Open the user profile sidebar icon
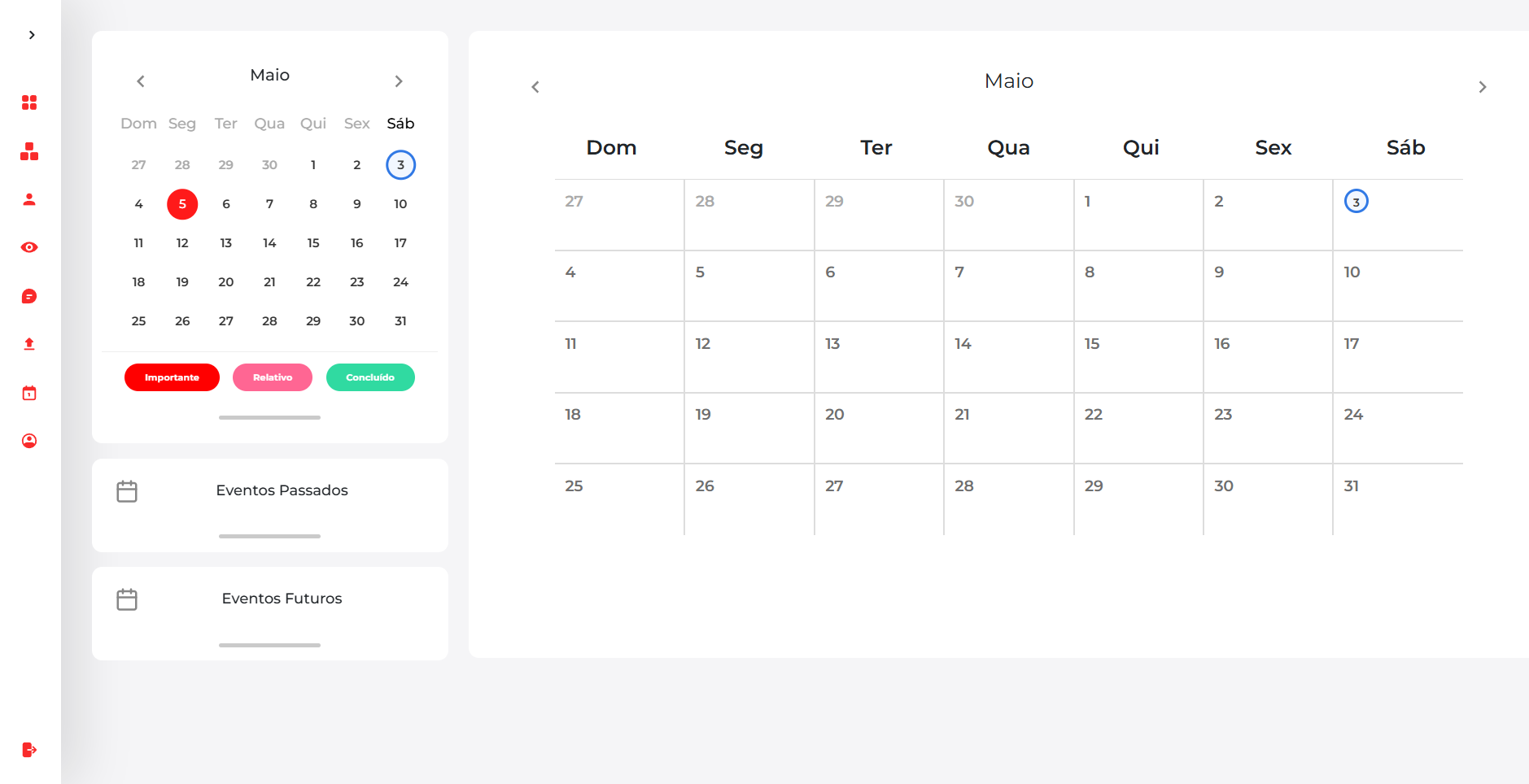1529x784 pixels. (29, 199)
